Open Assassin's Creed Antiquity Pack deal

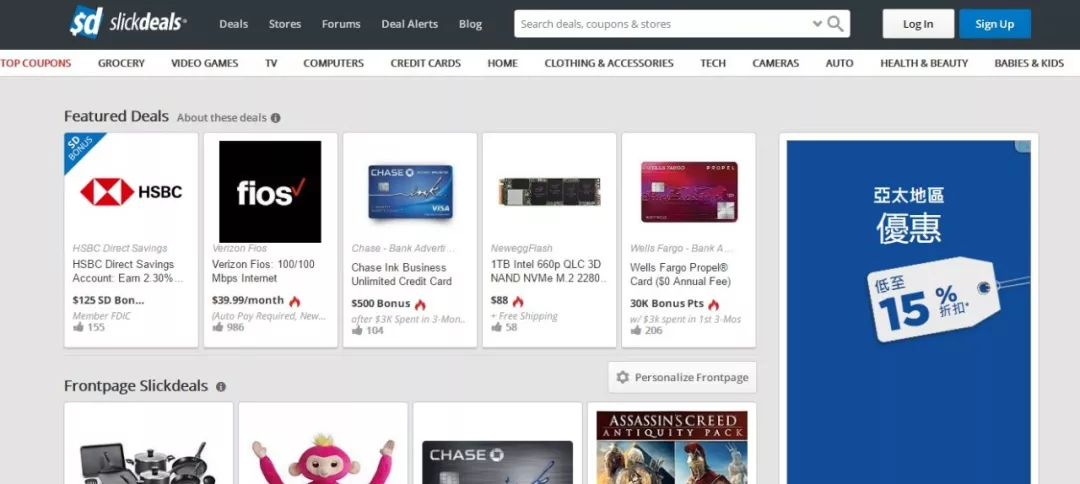coord(672,448)
